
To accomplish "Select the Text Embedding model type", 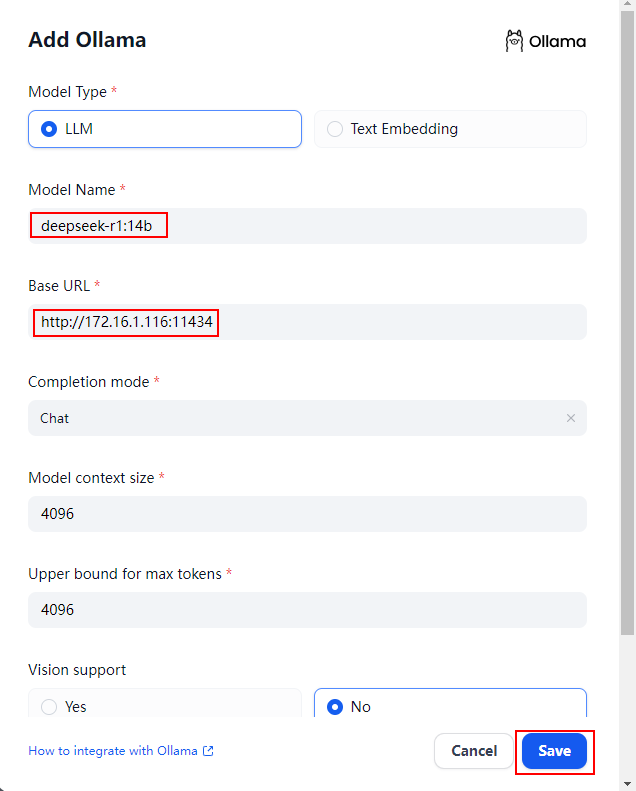I will coord(450,129).
